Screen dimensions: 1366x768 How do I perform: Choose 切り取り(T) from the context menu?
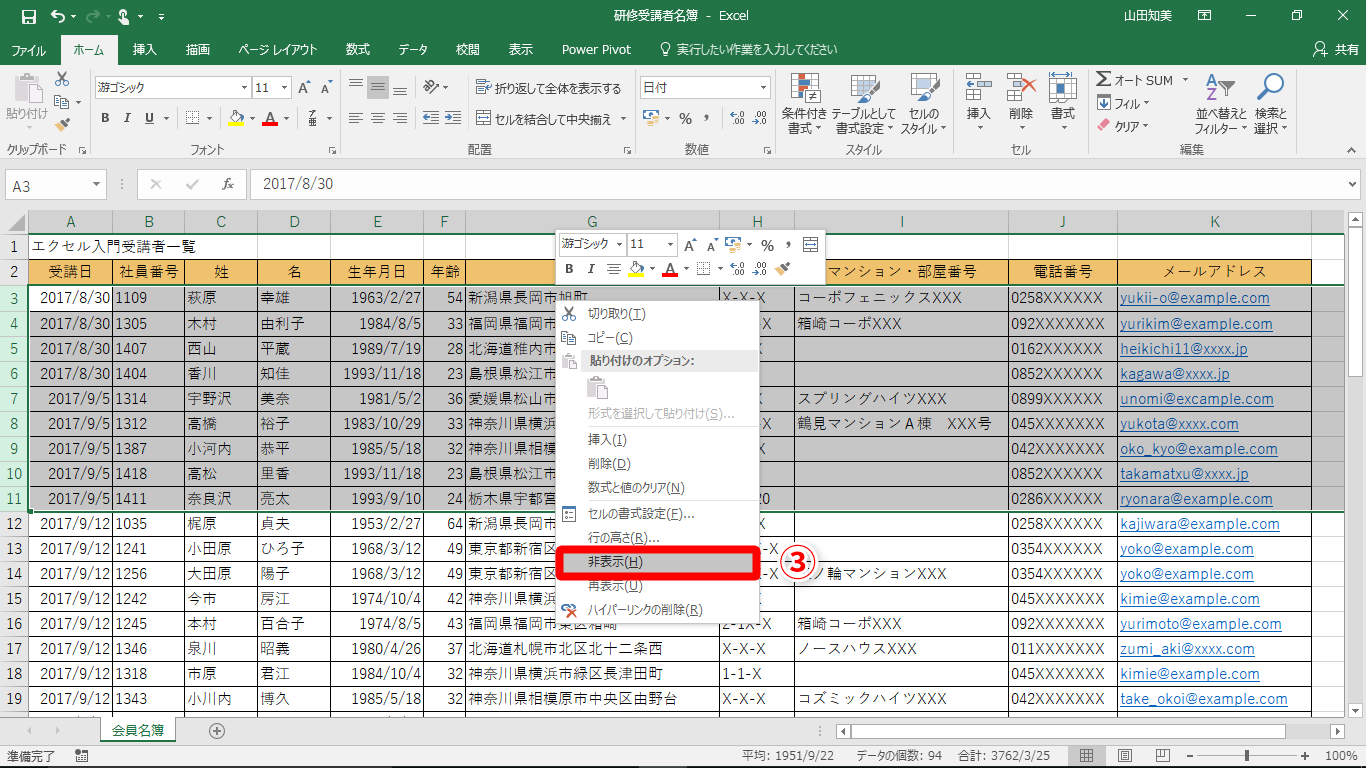[x=655, y=314]
